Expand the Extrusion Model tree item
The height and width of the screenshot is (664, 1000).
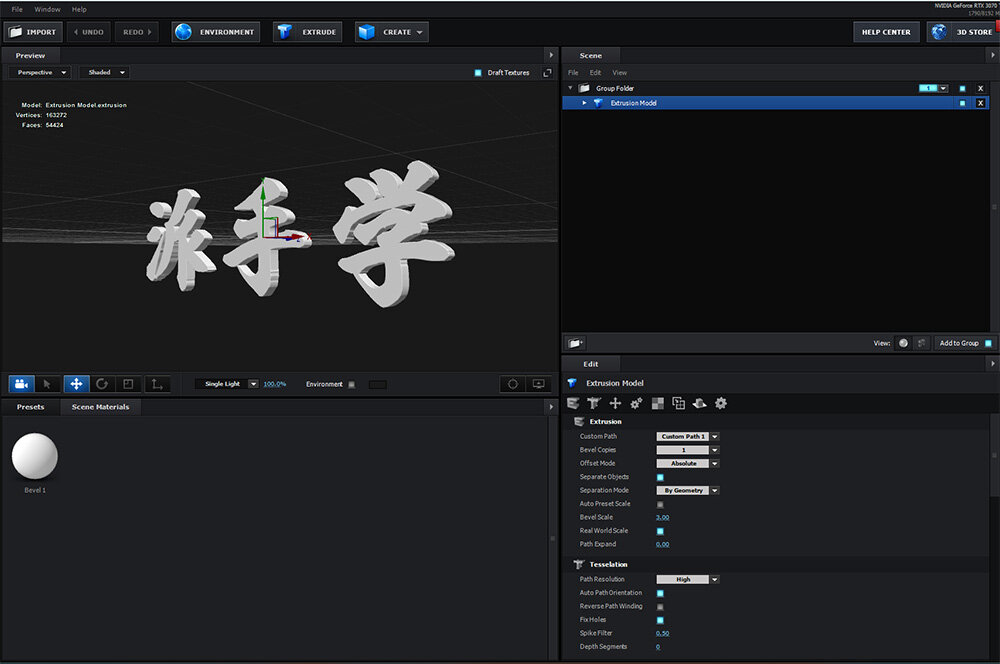click(585, 103)
